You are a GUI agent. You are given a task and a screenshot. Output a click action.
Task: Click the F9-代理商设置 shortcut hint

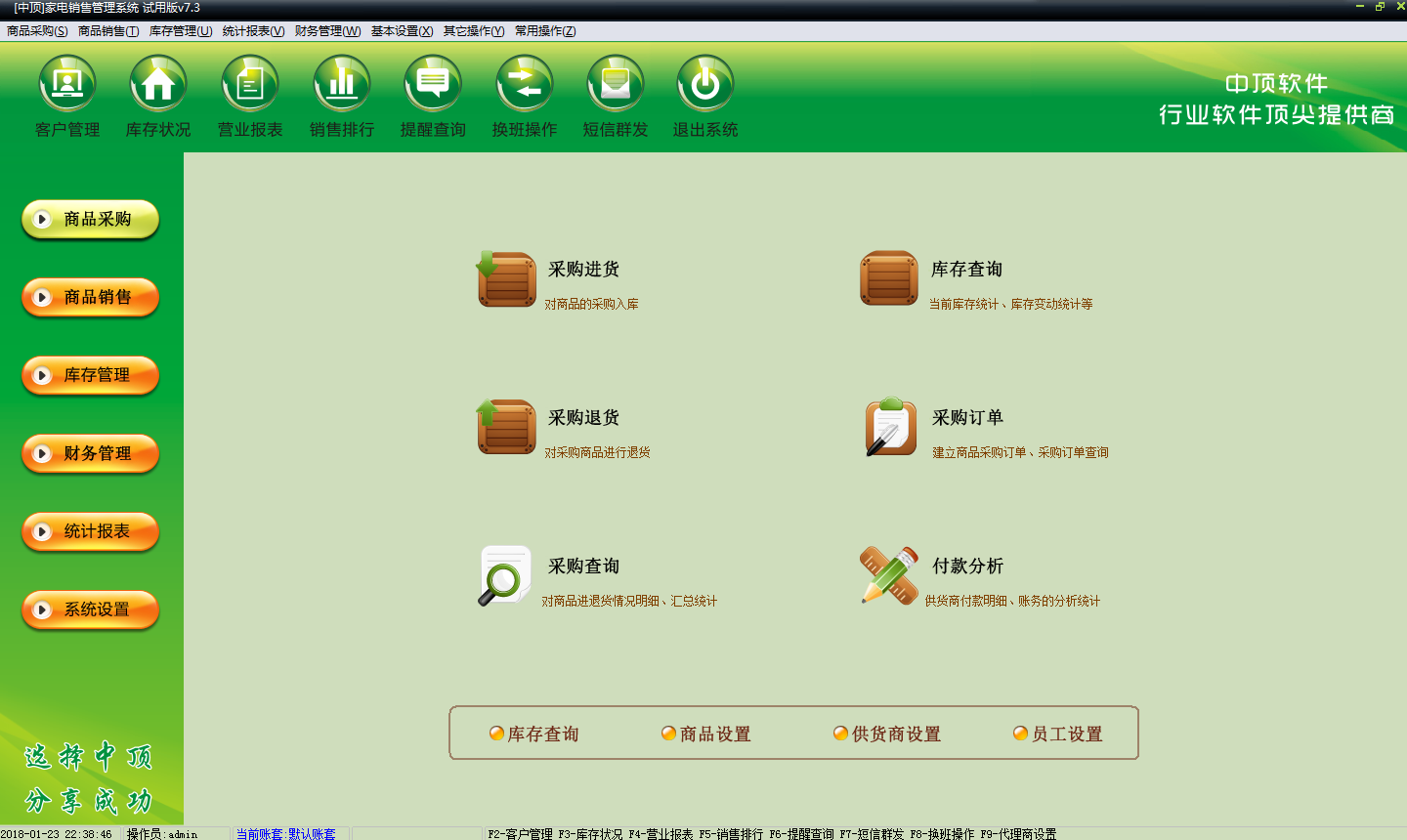(x=1018, y=833)
